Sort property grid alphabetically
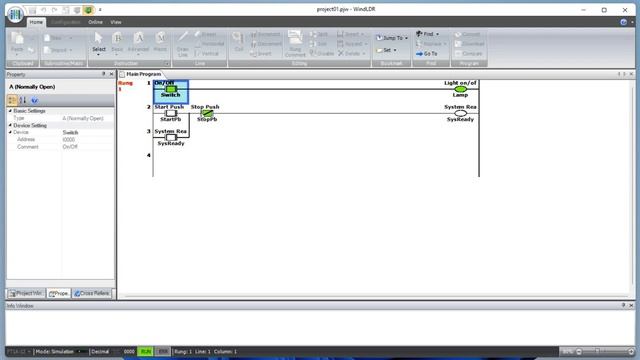 [23, 100]
